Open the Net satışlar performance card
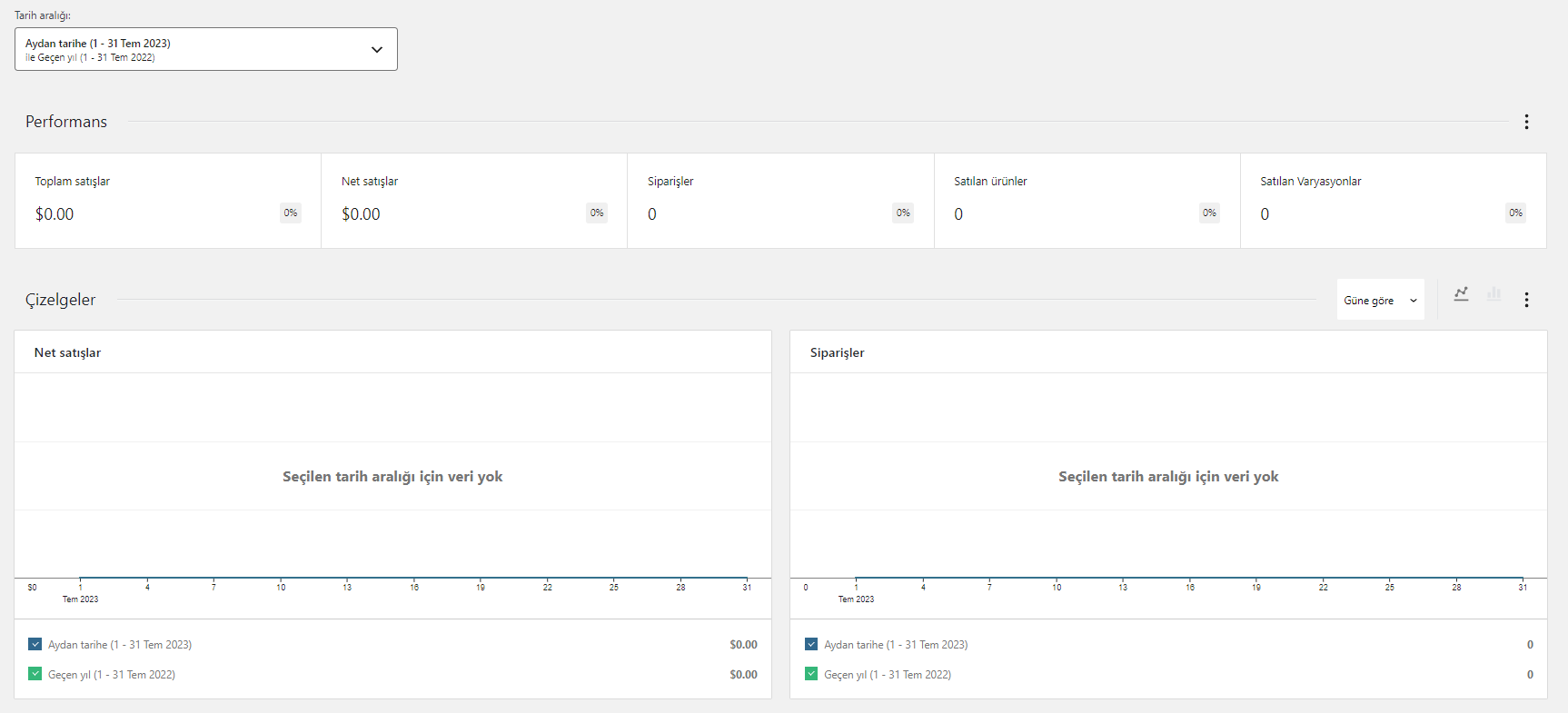 coord(474,201)
